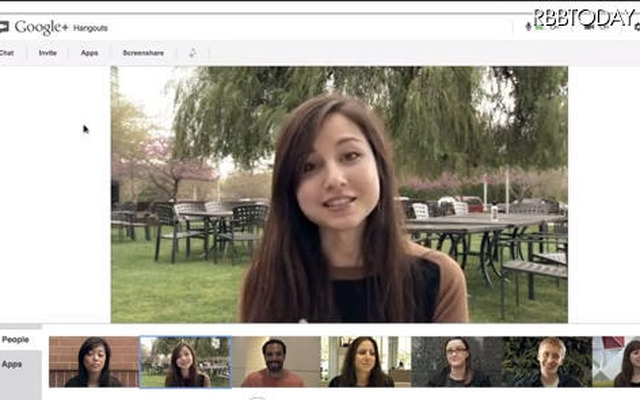Screen dimensions: 640x400
Task: Click the Hangouts label next to Google+
Action: pos(90,28)
